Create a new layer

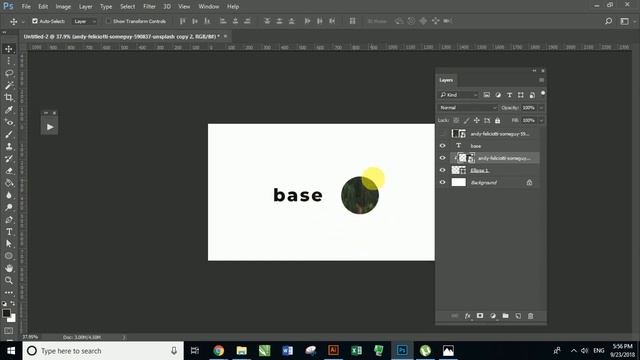(518, 316)
